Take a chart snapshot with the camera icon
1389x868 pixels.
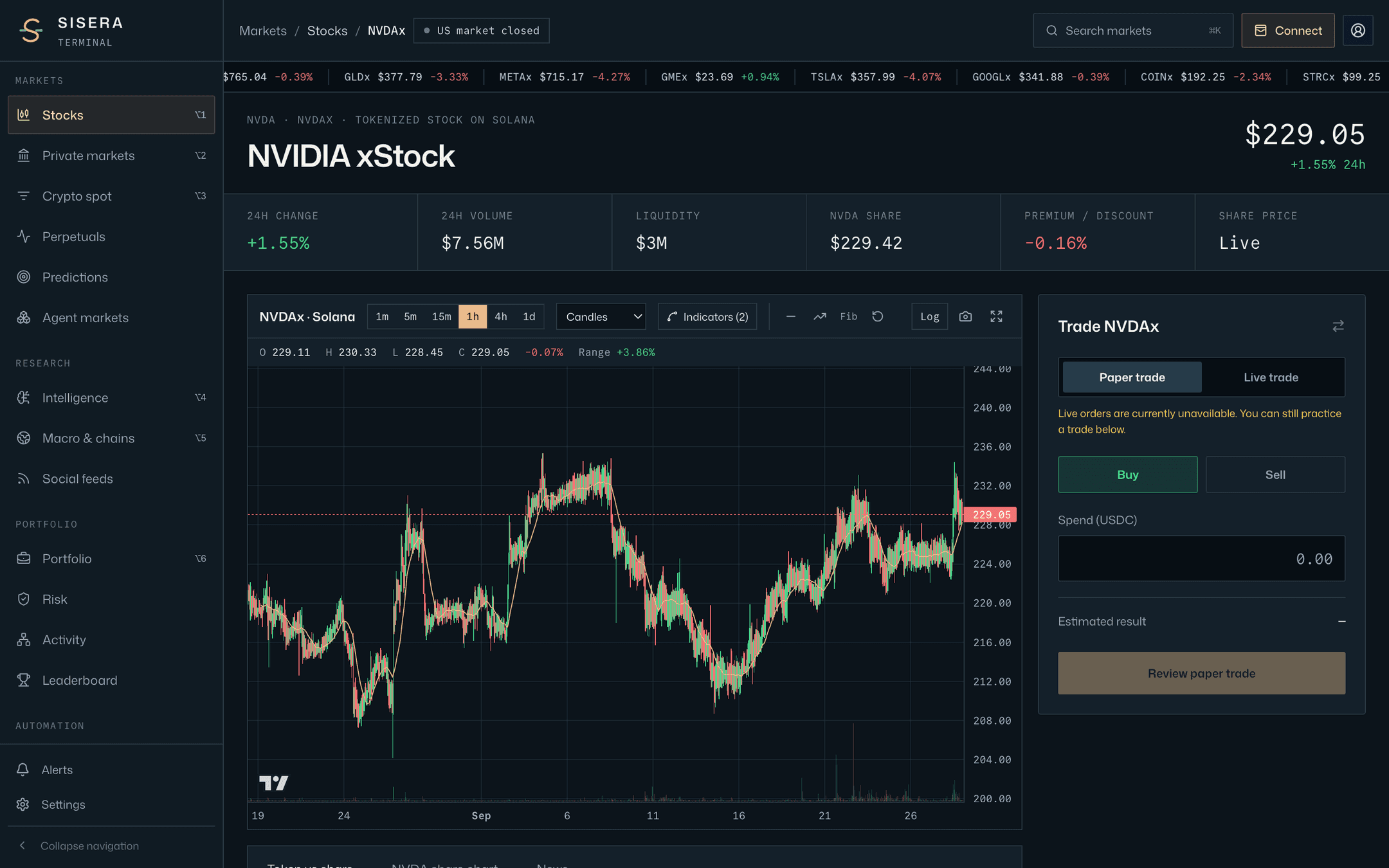(965, 316)
